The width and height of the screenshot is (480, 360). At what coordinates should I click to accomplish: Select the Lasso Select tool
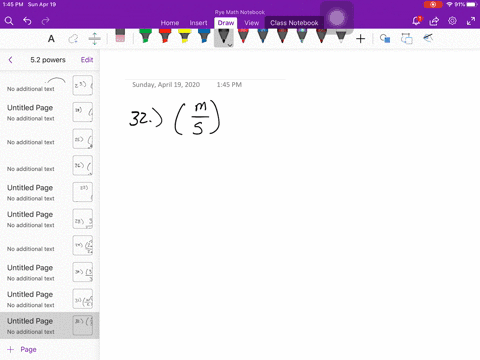coord(73,39)
